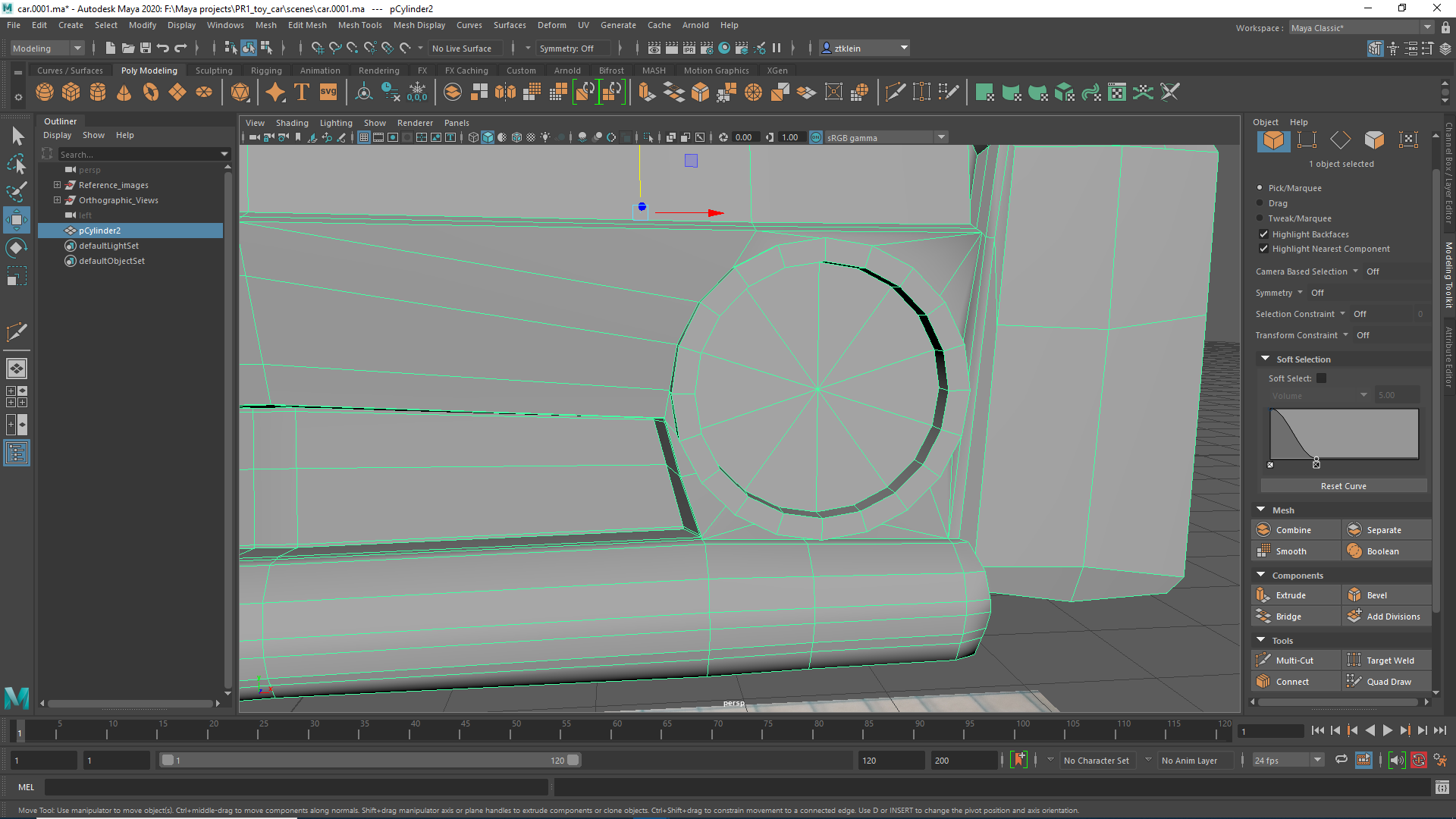1456x819 pixels.
Task: Expand the Reference_images node in the Outliner
Action: 57,184
